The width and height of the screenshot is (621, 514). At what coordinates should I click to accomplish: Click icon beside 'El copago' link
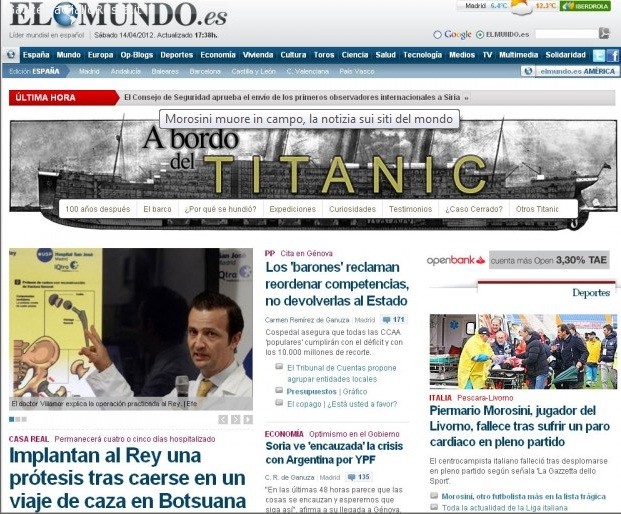279,403
